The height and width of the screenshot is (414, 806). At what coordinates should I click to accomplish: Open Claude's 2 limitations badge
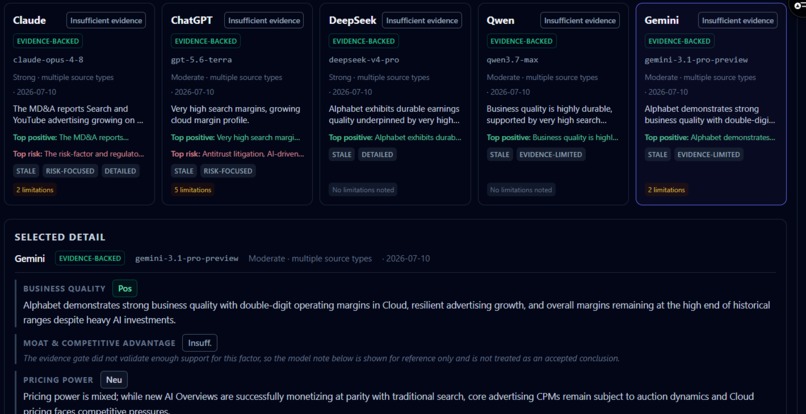(35, 190)
